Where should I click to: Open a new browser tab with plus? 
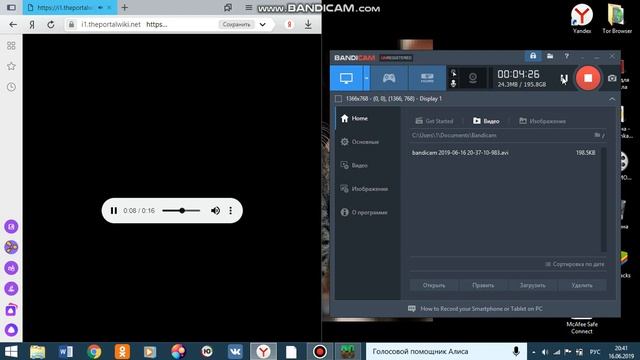click(x=124, y=8)
